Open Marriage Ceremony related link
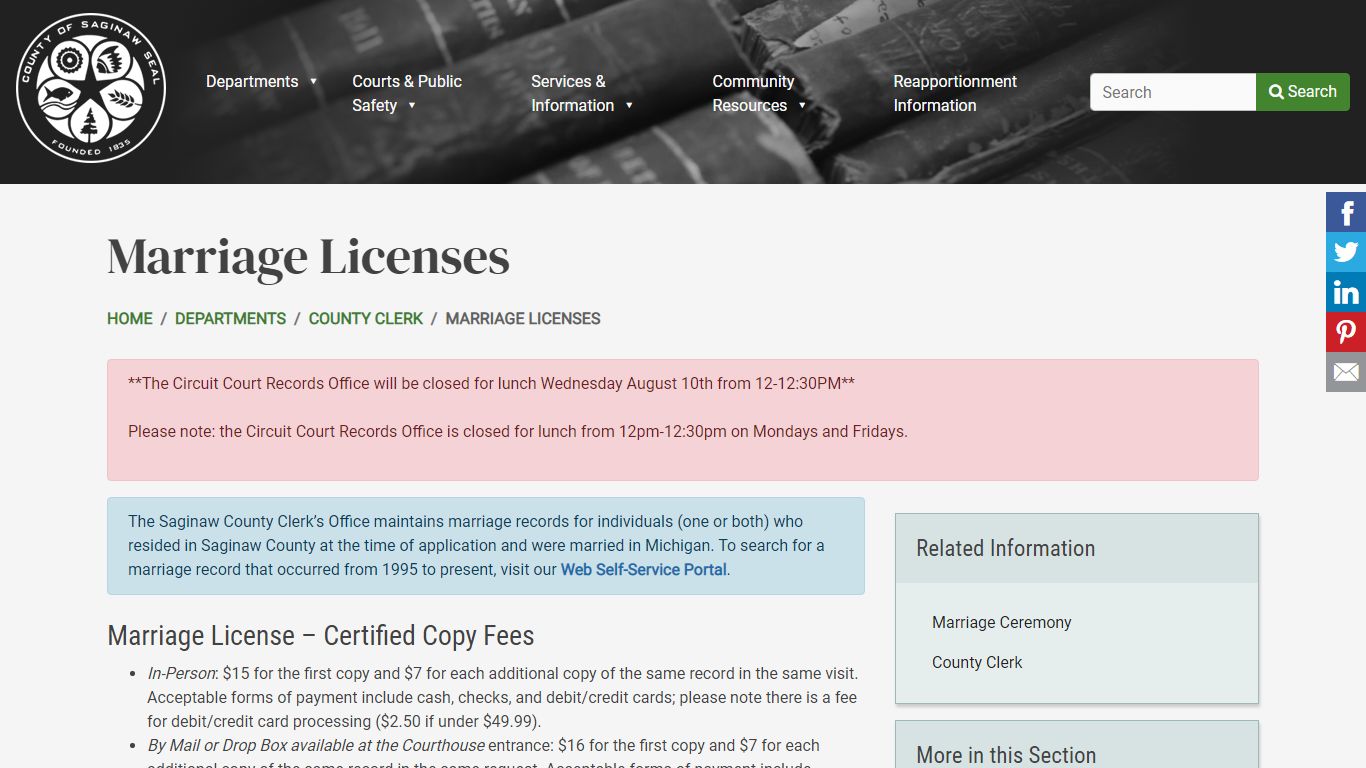The width and height of the screenshot is (1366, 768). [1001, 622]
